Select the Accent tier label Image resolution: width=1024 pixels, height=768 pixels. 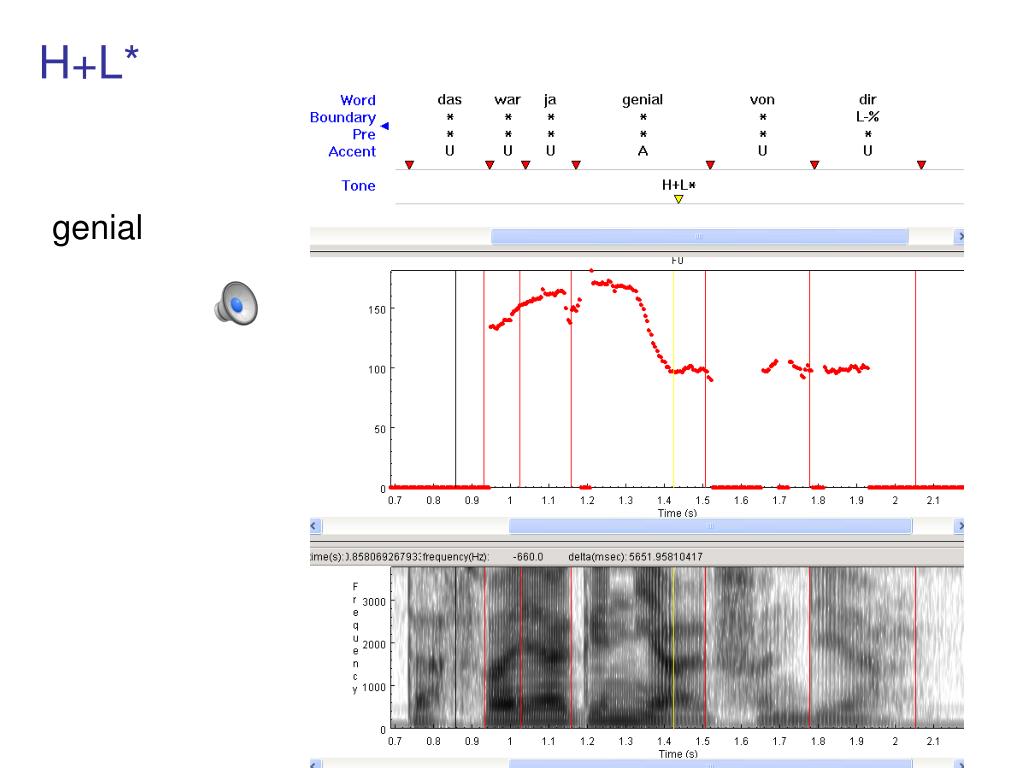[x=352, y=152]
